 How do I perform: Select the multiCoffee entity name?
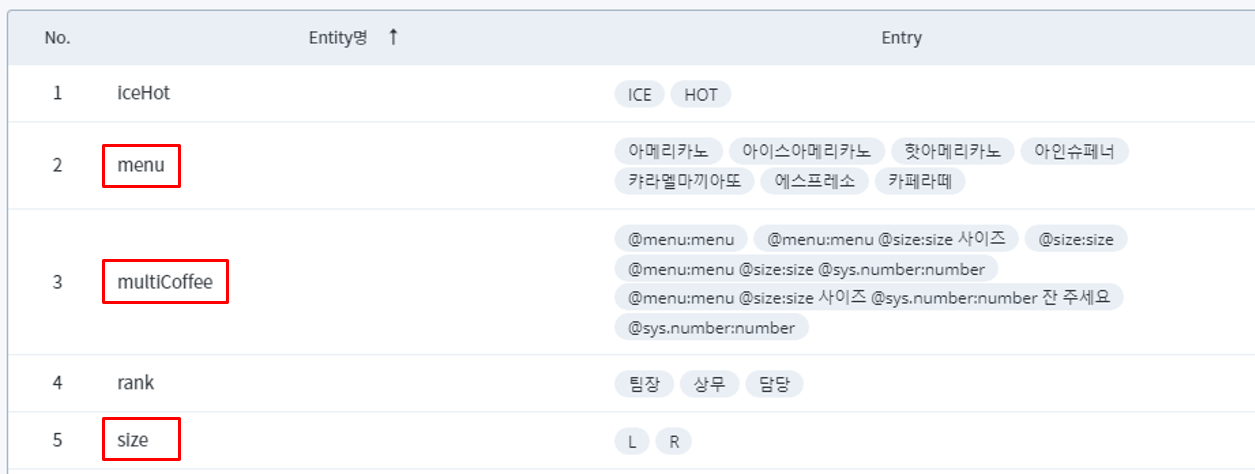coord(165,282)
